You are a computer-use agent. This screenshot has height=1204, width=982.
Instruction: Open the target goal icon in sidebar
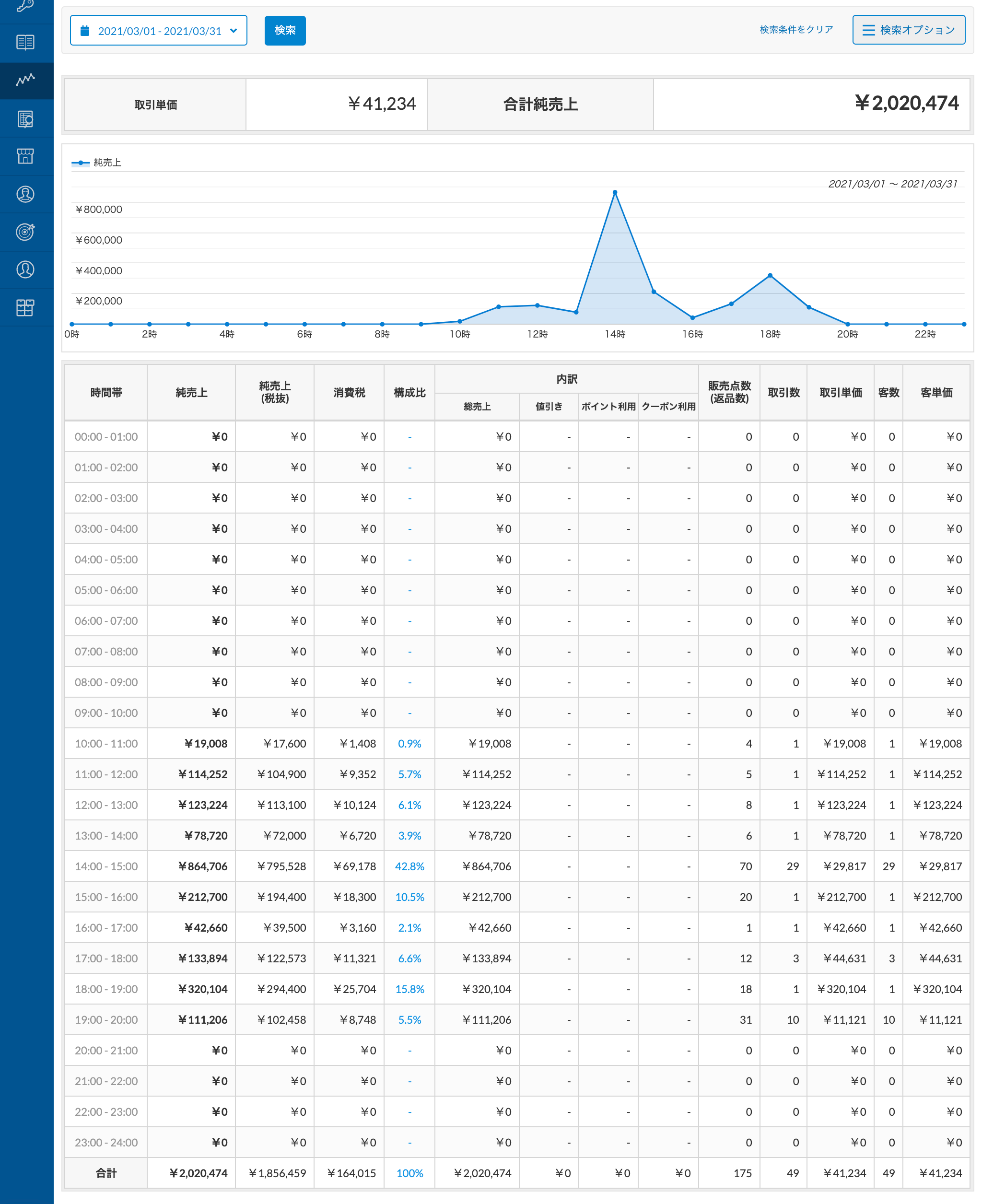click(25, 232)
